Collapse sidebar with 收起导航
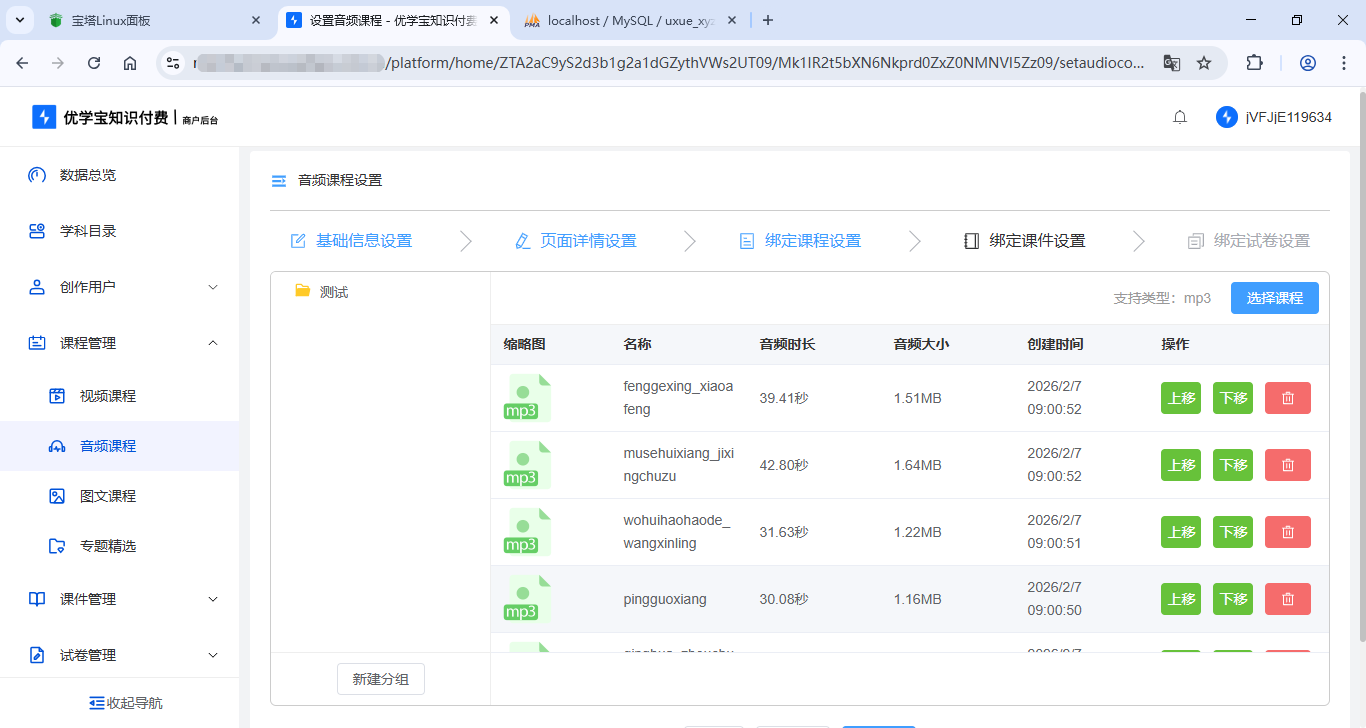This screenshot has height=728, width=1366. point(125,703)
